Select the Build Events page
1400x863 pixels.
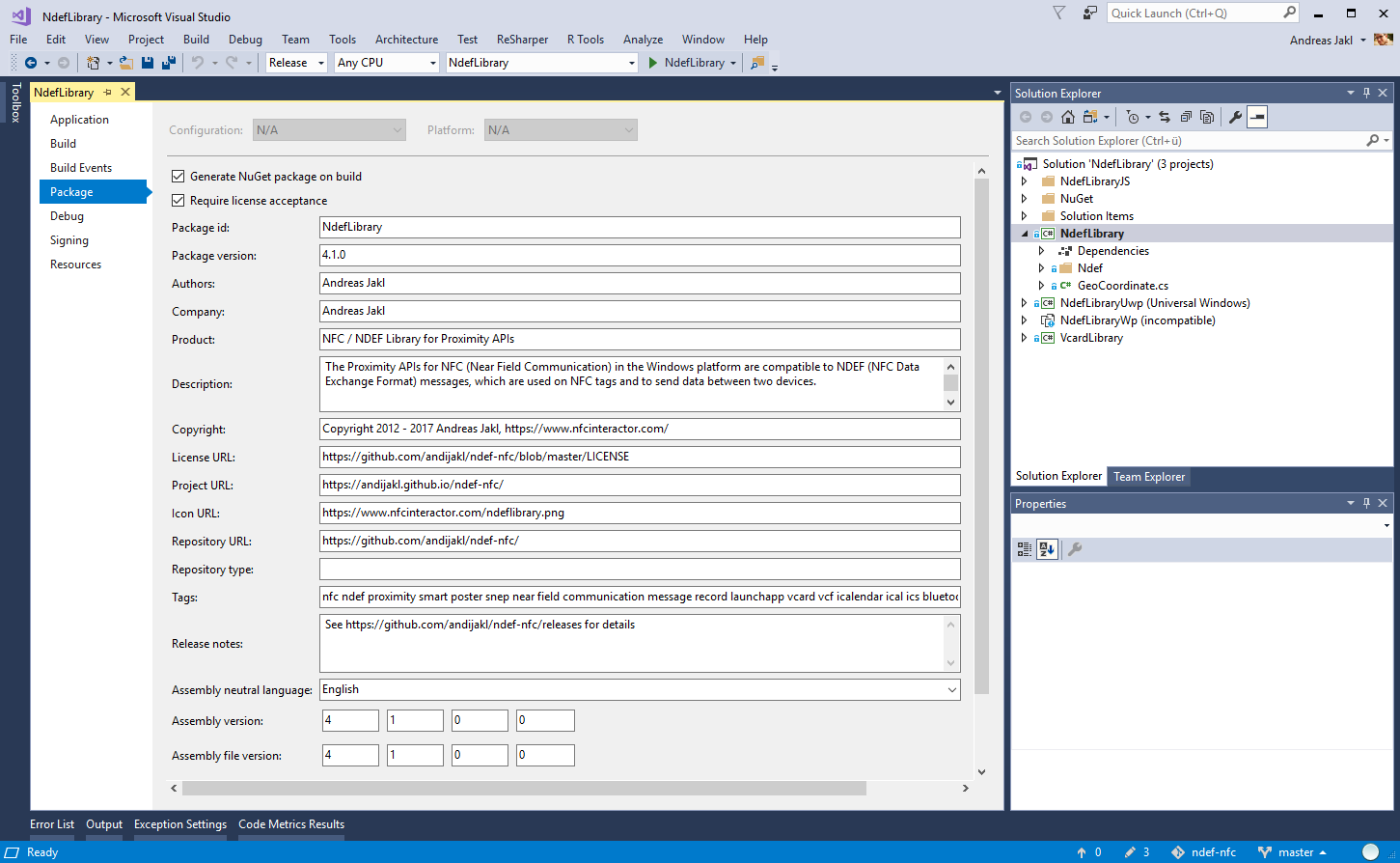click(x=81, y=168)
